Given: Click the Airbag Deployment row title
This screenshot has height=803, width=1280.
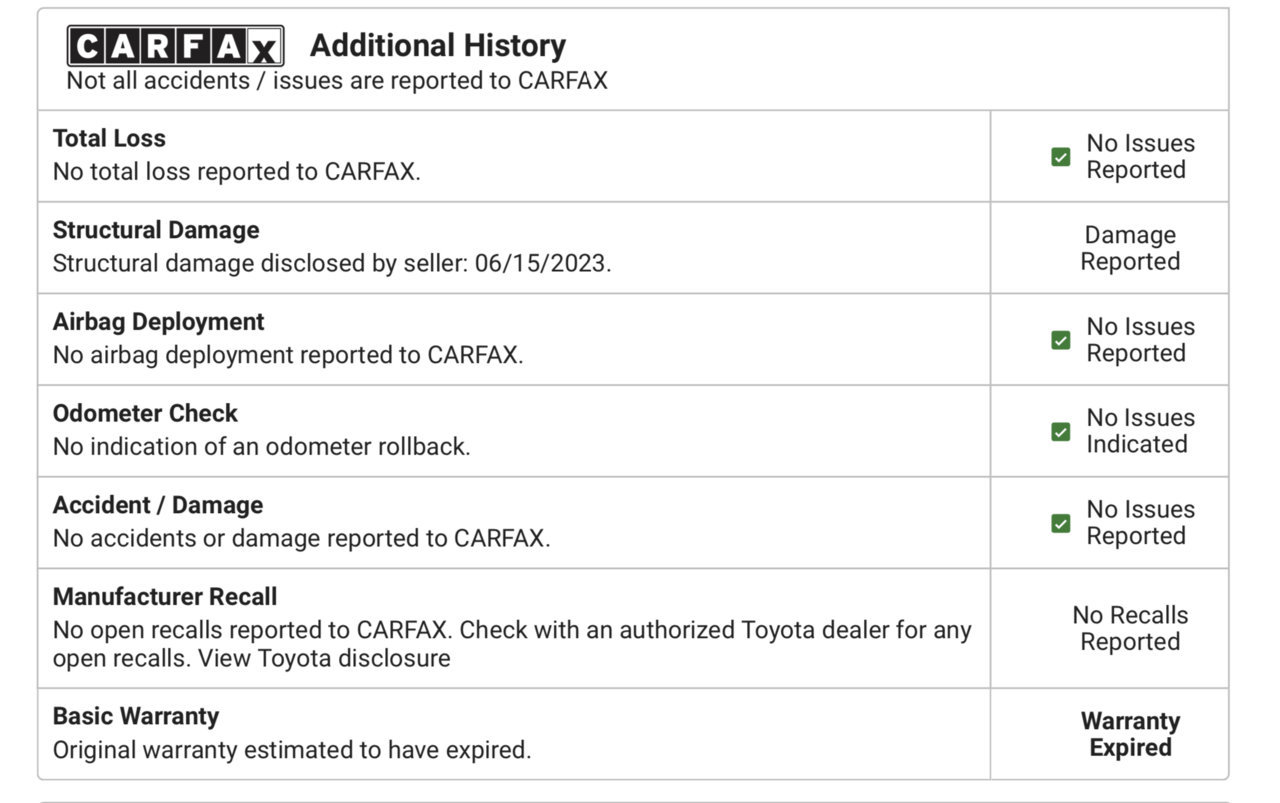Looking at the screenshot, I should [x=158, y=322].
